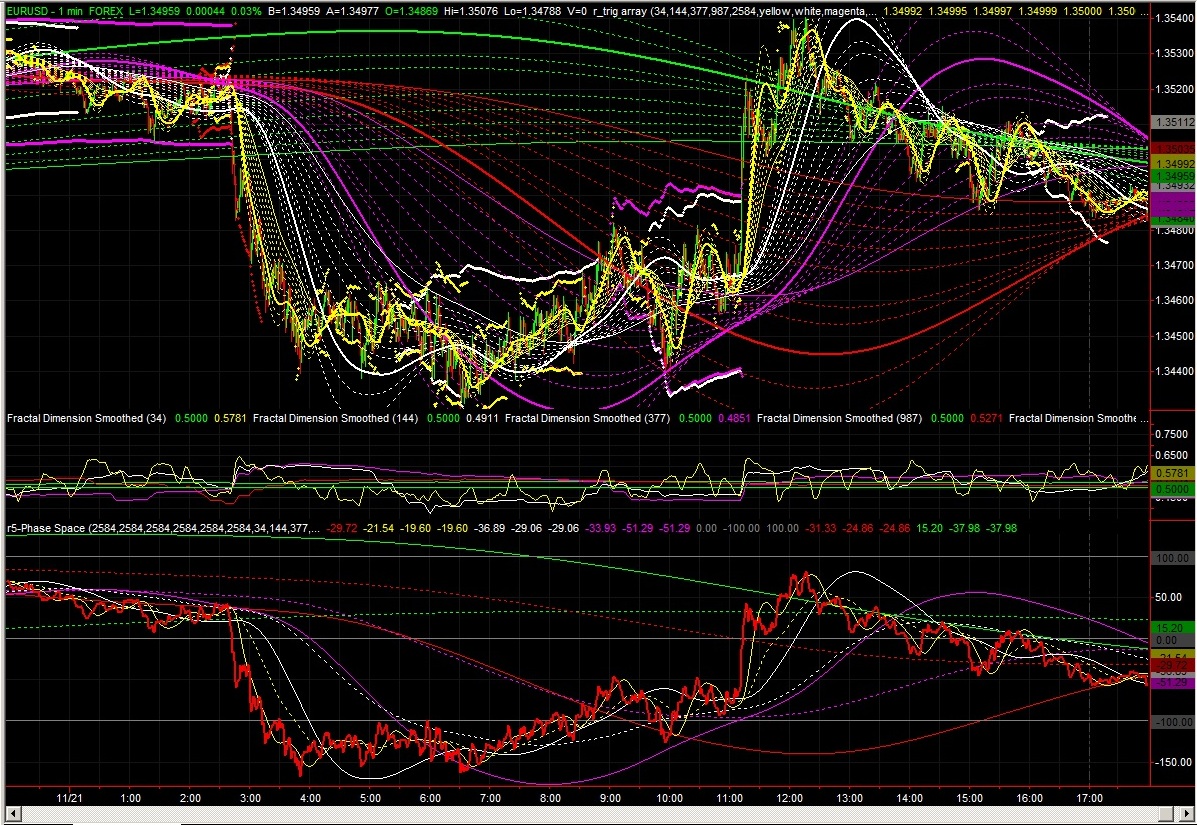
Task: Click the 17:00 time axis label
Action: click(x=1089, y=798)
